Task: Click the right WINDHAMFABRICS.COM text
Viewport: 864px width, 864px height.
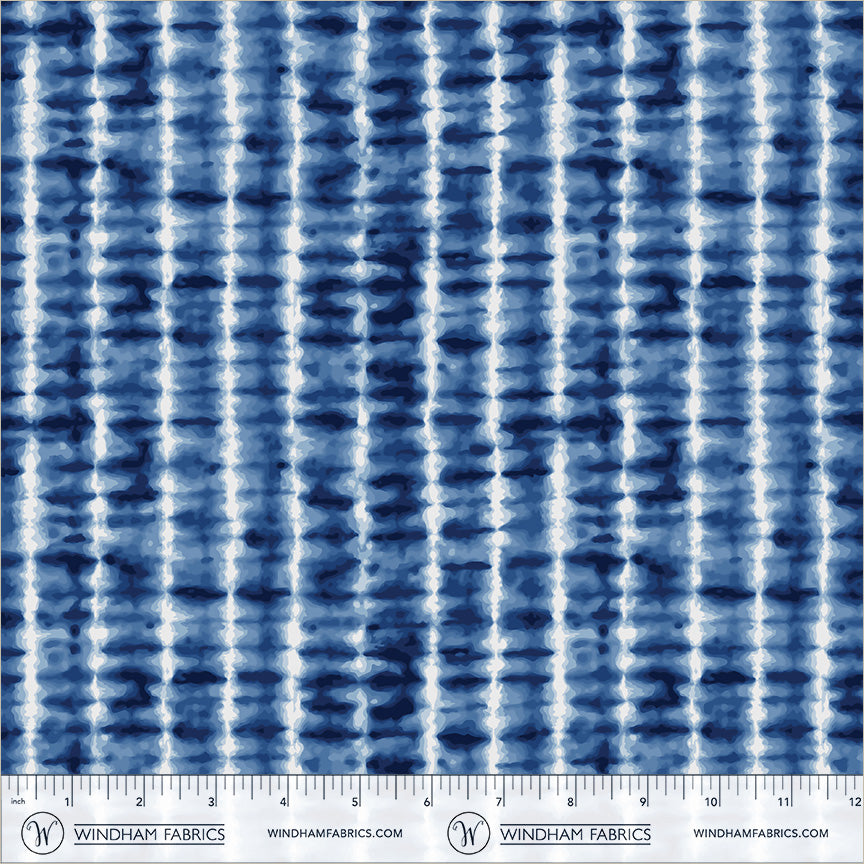Action: [x=761, y=833]
